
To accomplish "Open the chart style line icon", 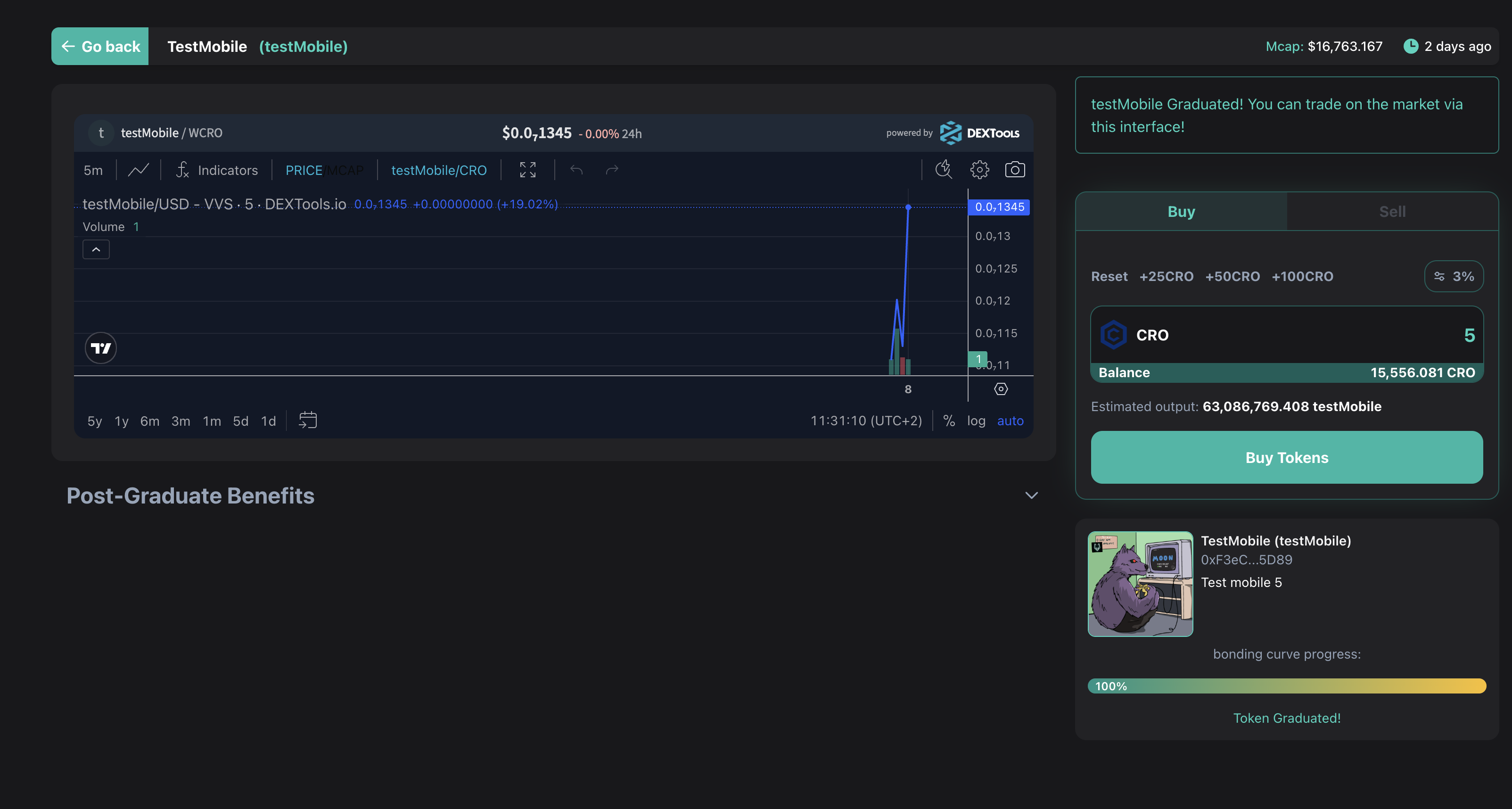I will click(x=139, y=170).
